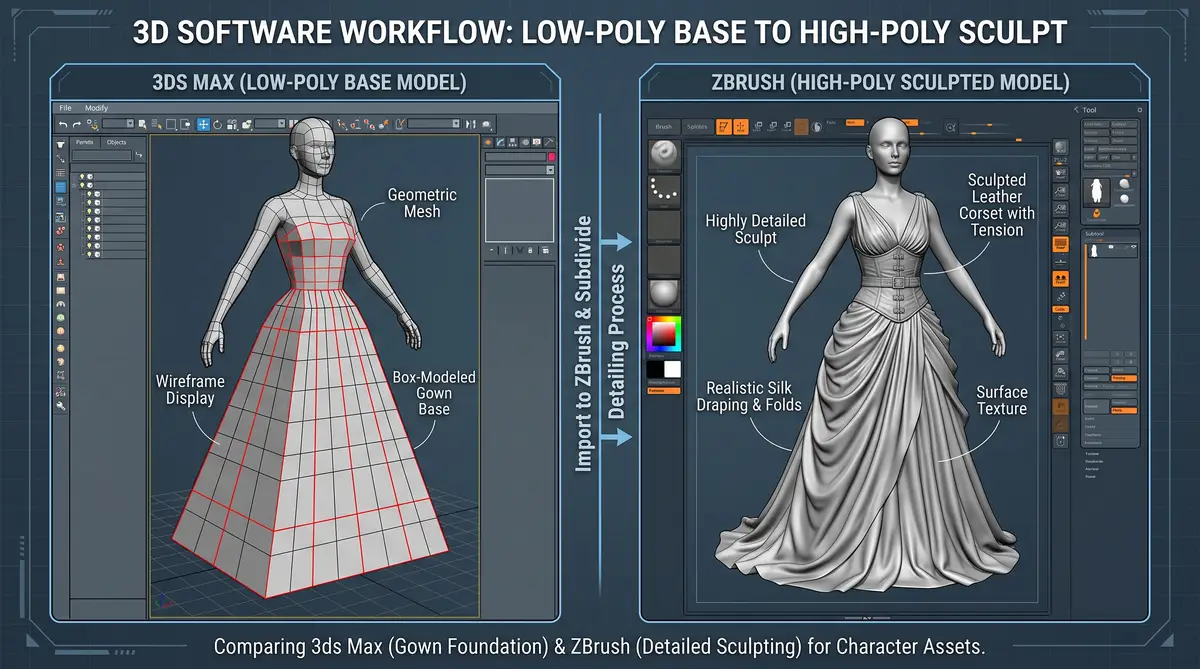The image size is (1200, 669).
Task: Choose the dashed rectangular selection region icon
Action: point(171,124)
